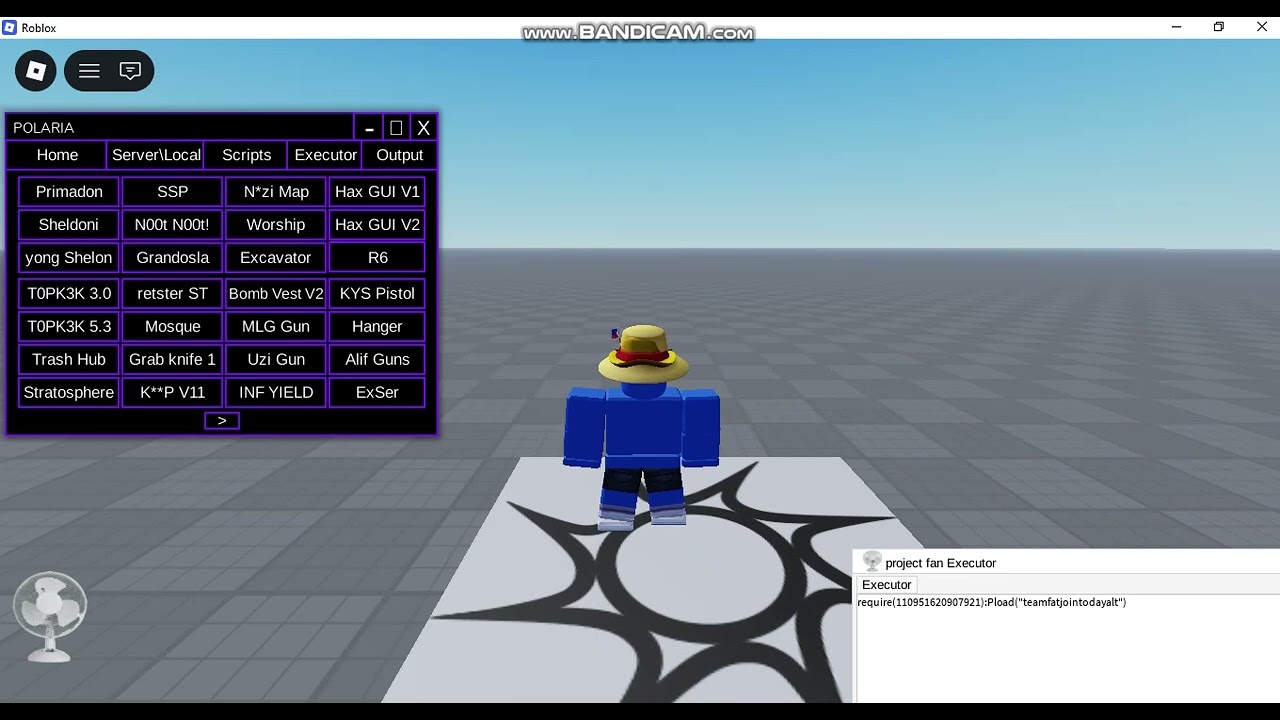Run the Uzi Gun script
1280x720 pixels.
pos(276,360)
